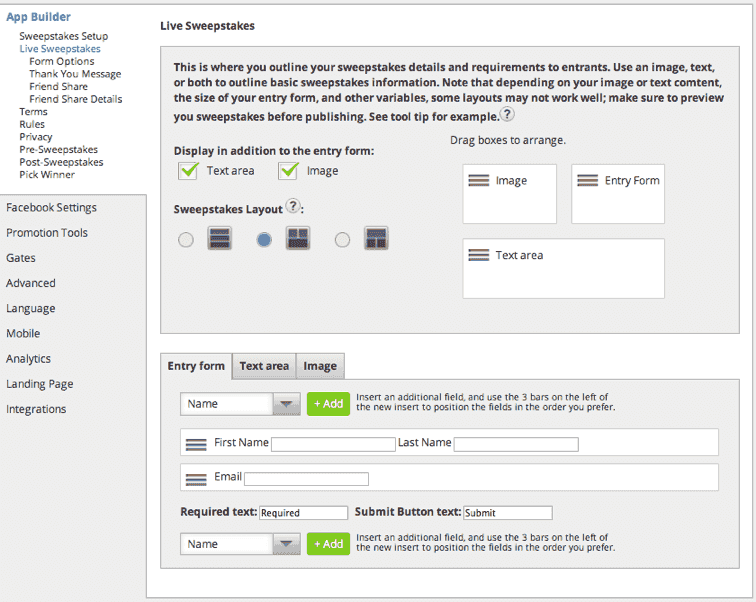Viewport: 756px width, 602px height.
Task: Open the Advanced section
Action: [31, 283]
